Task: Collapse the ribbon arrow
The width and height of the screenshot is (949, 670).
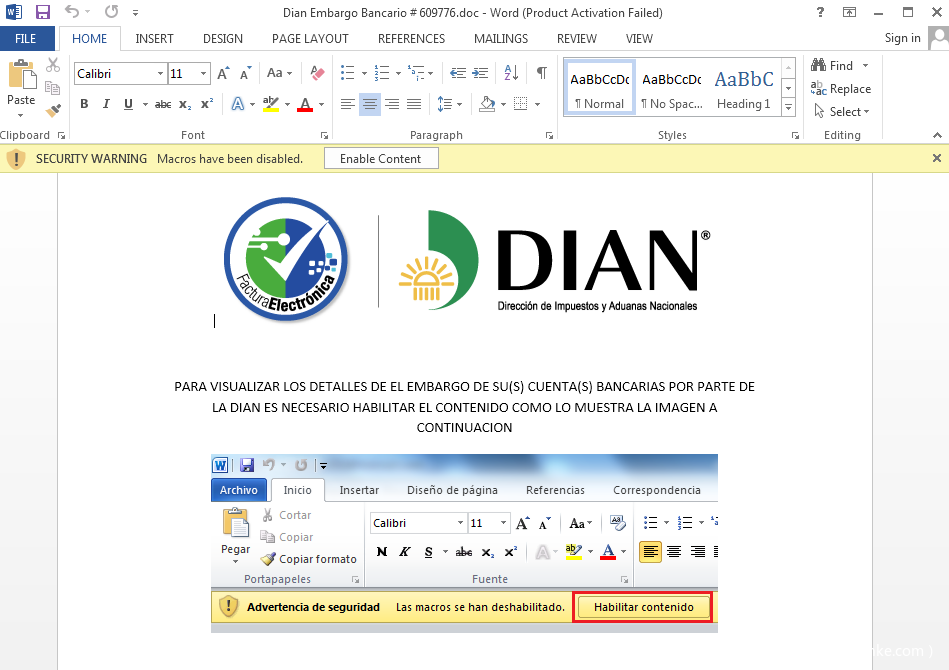Action: (x=937, y=135)
